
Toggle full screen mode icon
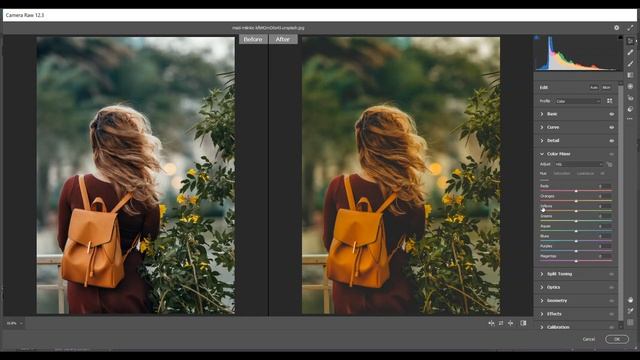click(630, 28)
